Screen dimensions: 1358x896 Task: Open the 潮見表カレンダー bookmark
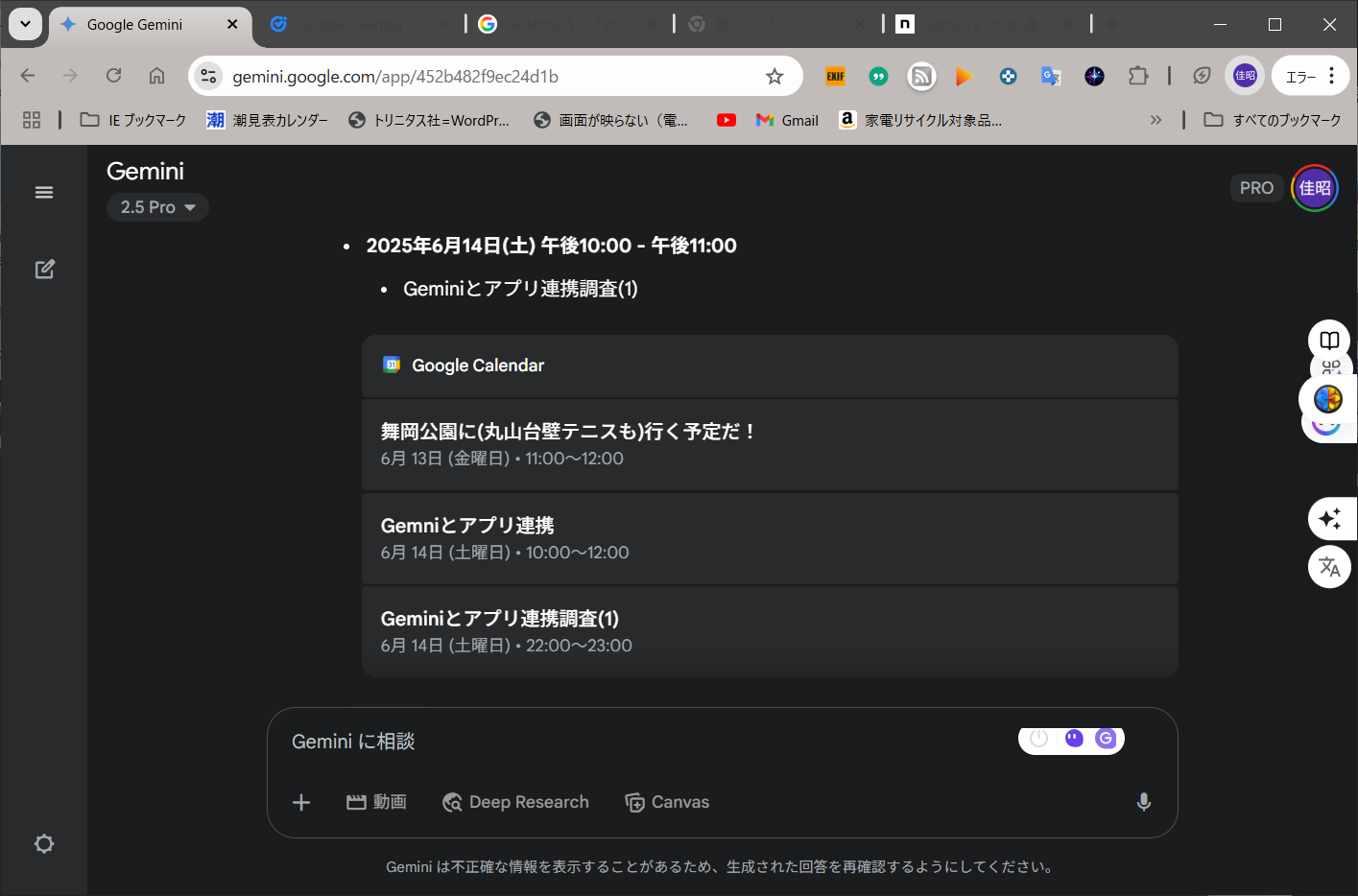pos(268,120)
